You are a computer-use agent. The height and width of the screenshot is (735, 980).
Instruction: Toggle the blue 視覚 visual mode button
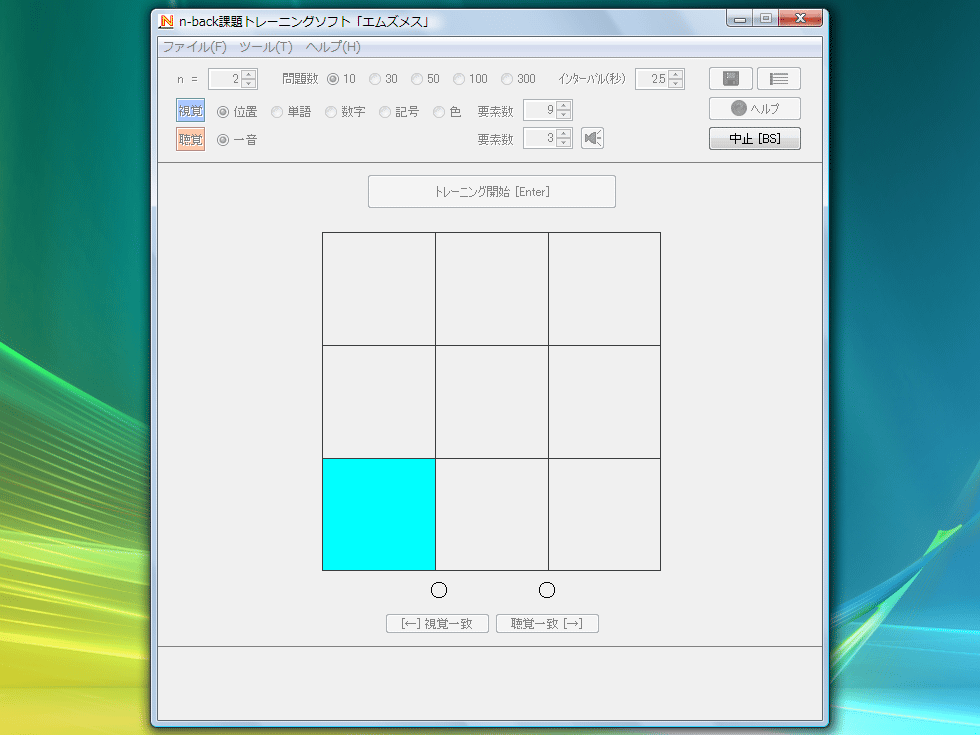point(190,111)
